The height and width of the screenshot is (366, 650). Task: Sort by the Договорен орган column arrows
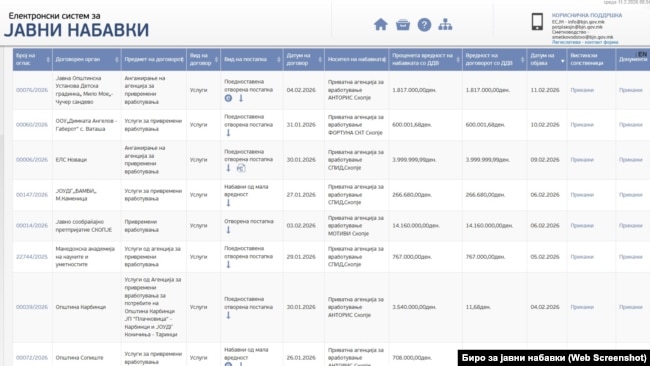click(x=116, y=60)
